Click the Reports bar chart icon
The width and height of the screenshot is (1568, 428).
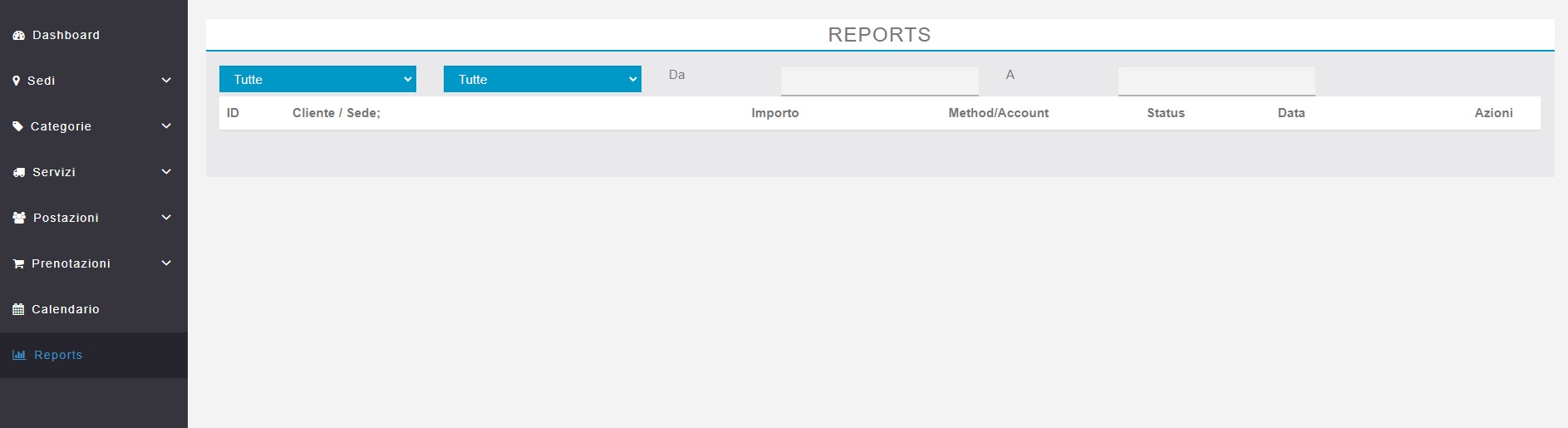click(19, 355)
